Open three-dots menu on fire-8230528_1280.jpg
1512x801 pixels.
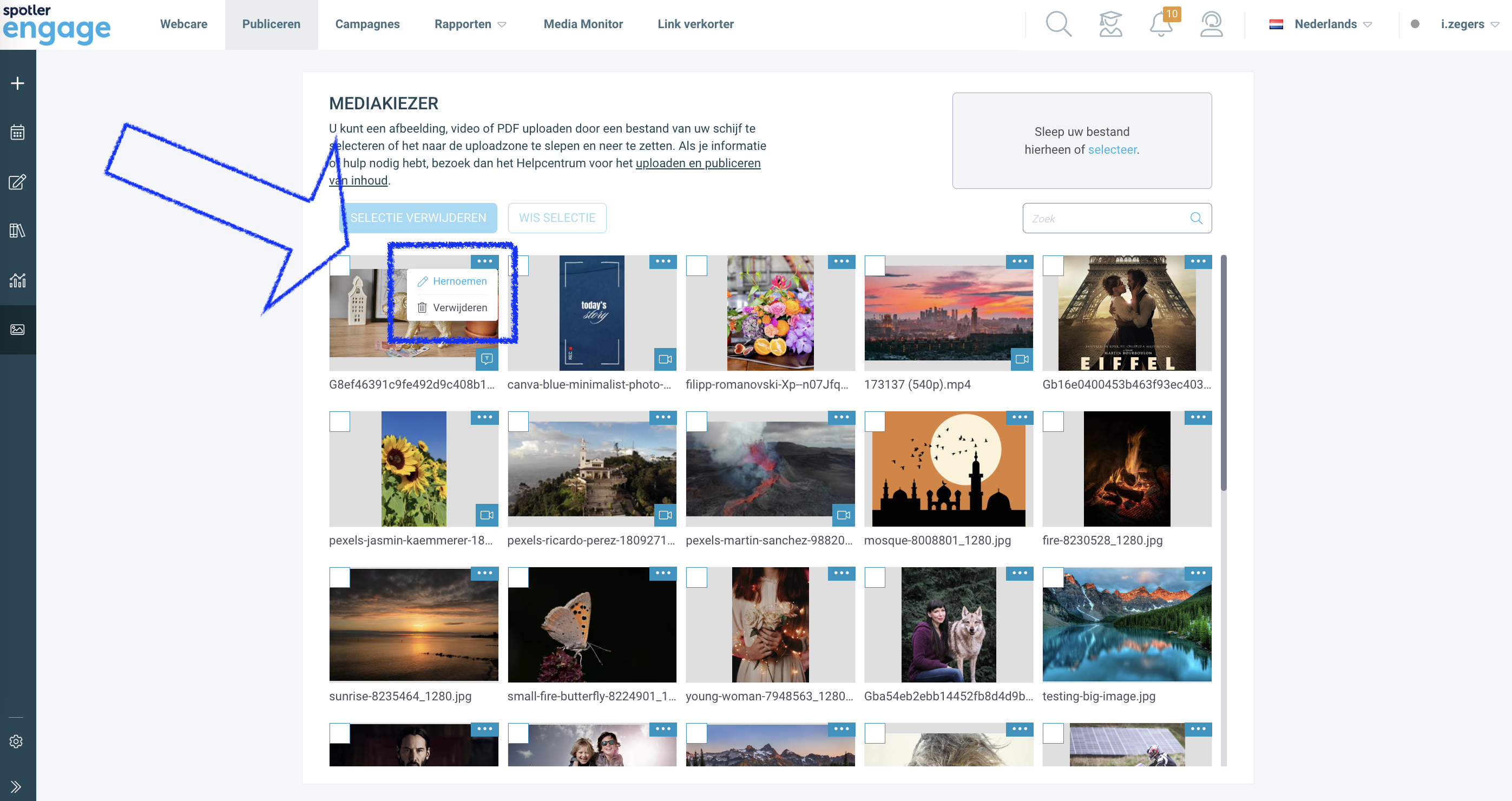pyautogui.click(x=1198, y=417)
